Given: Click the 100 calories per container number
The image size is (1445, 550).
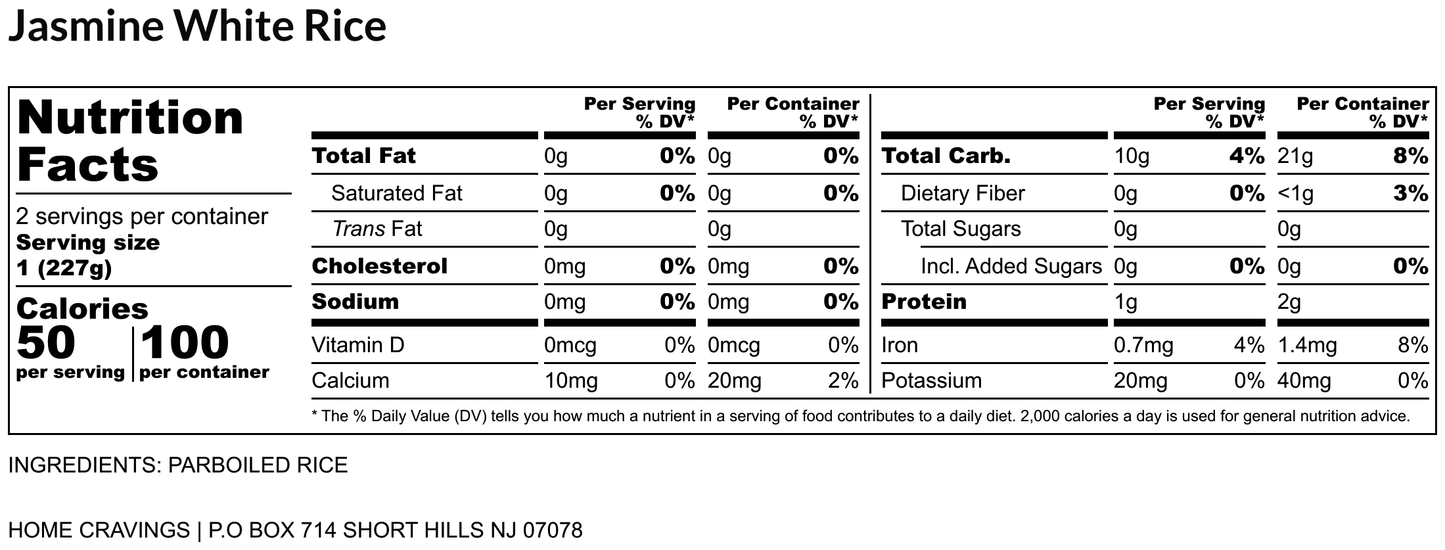Looking at the screenshot, I should (185, 344).
